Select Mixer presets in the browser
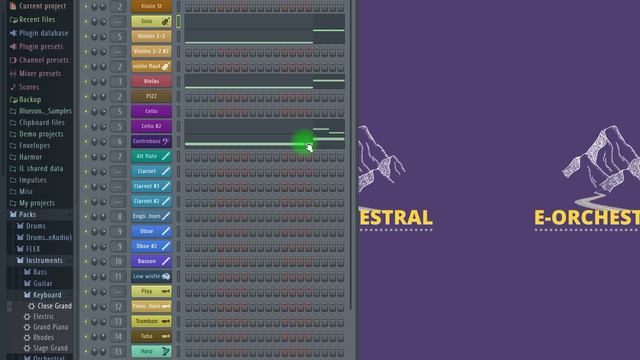Screen dimensions: 640x360 (35, 73)
